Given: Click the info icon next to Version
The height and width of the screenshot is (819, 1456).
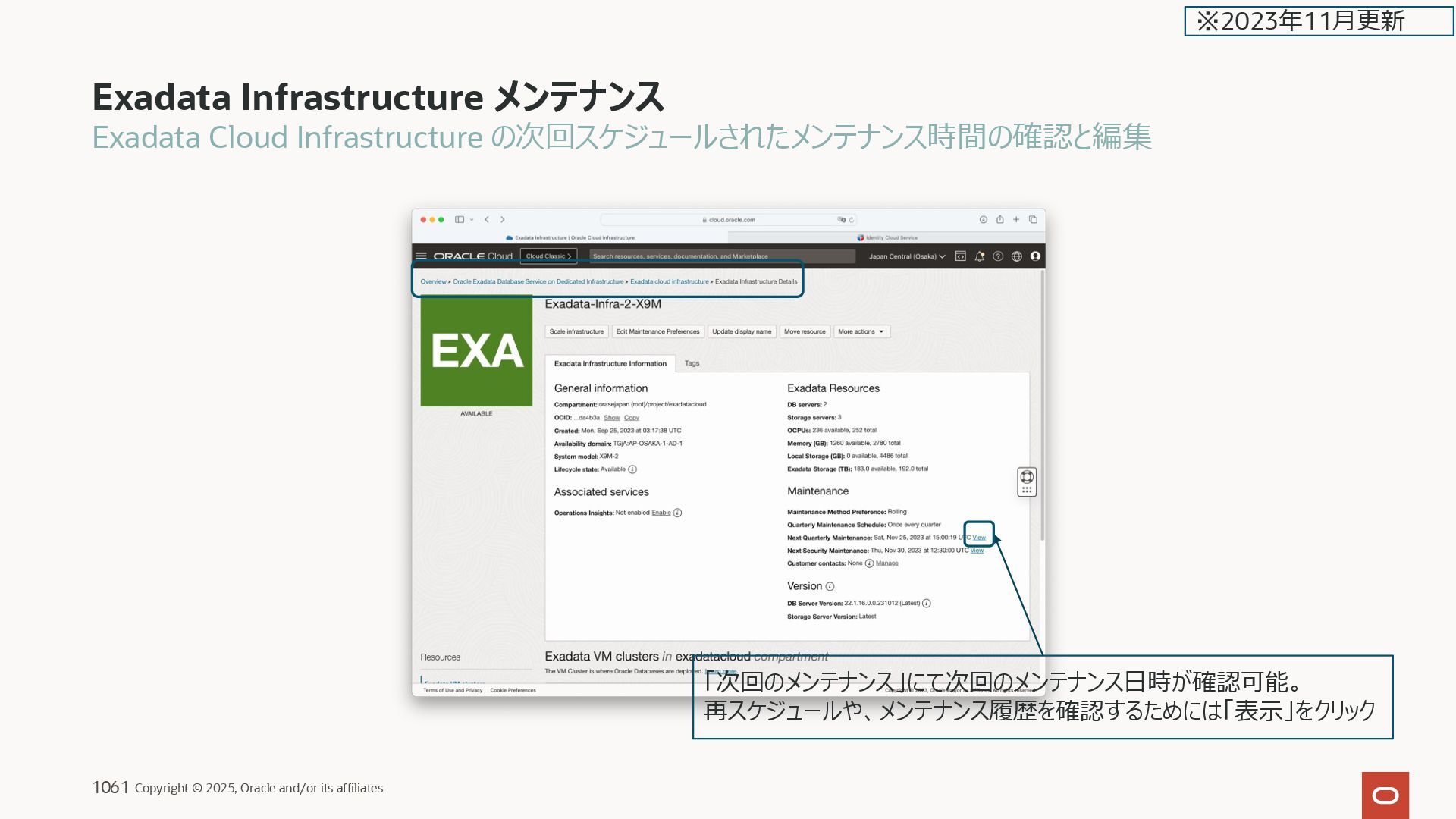Looking at the screenshot, I should pyautogui.click(x=830, y=586).
